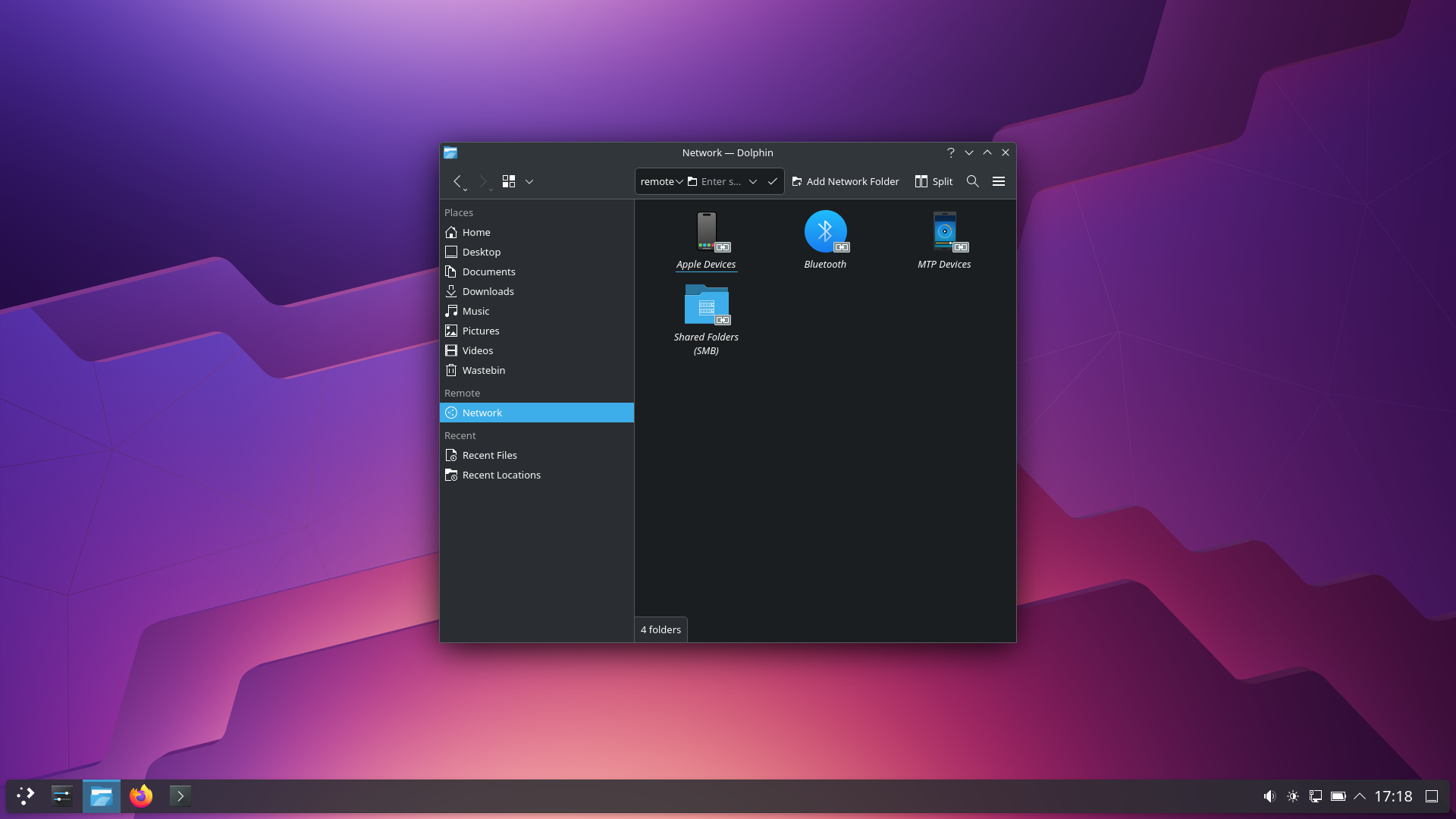Select Network under Remote

536,413
